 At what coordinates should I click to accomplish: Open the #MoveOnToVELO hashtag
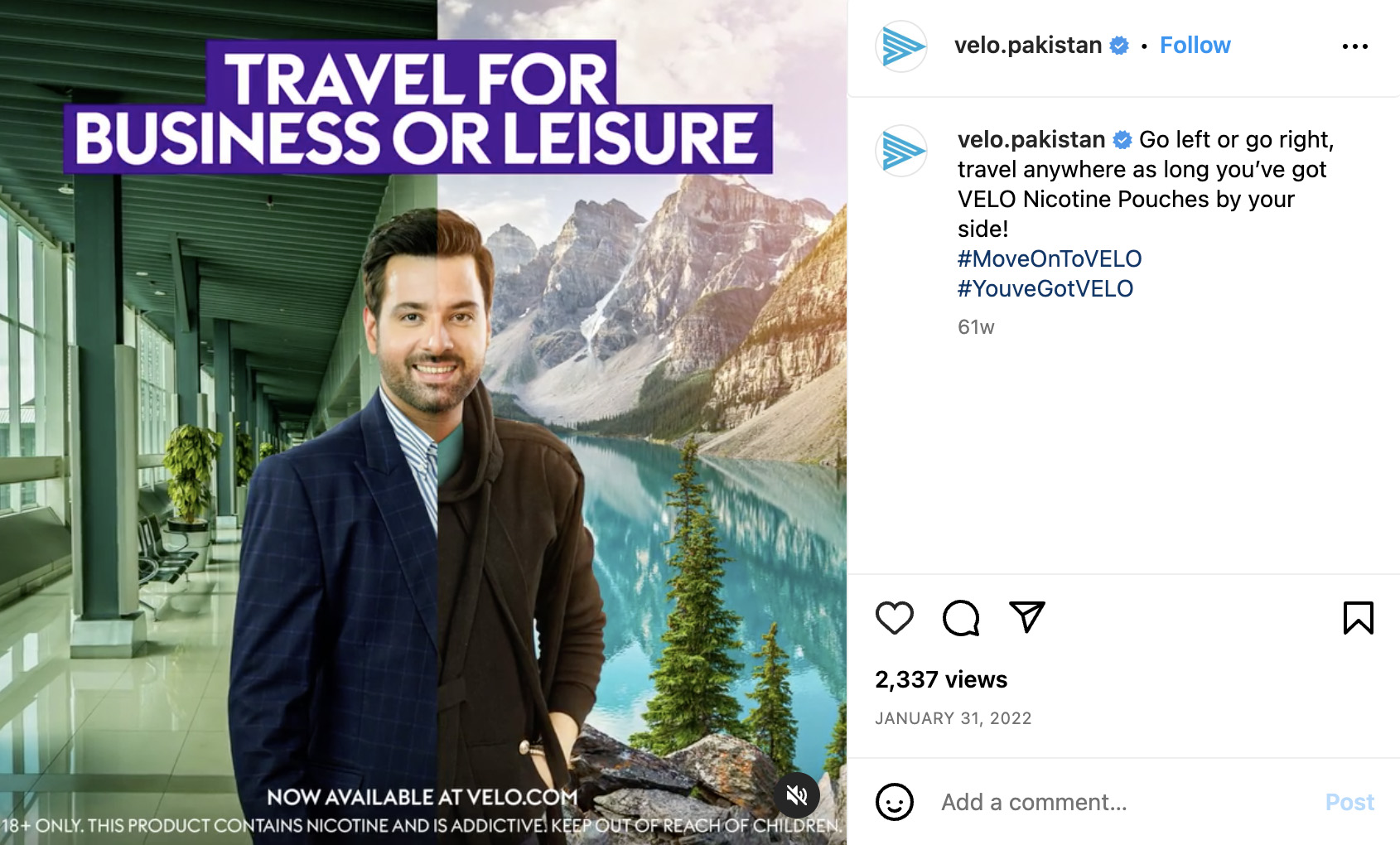point(1050,258)
